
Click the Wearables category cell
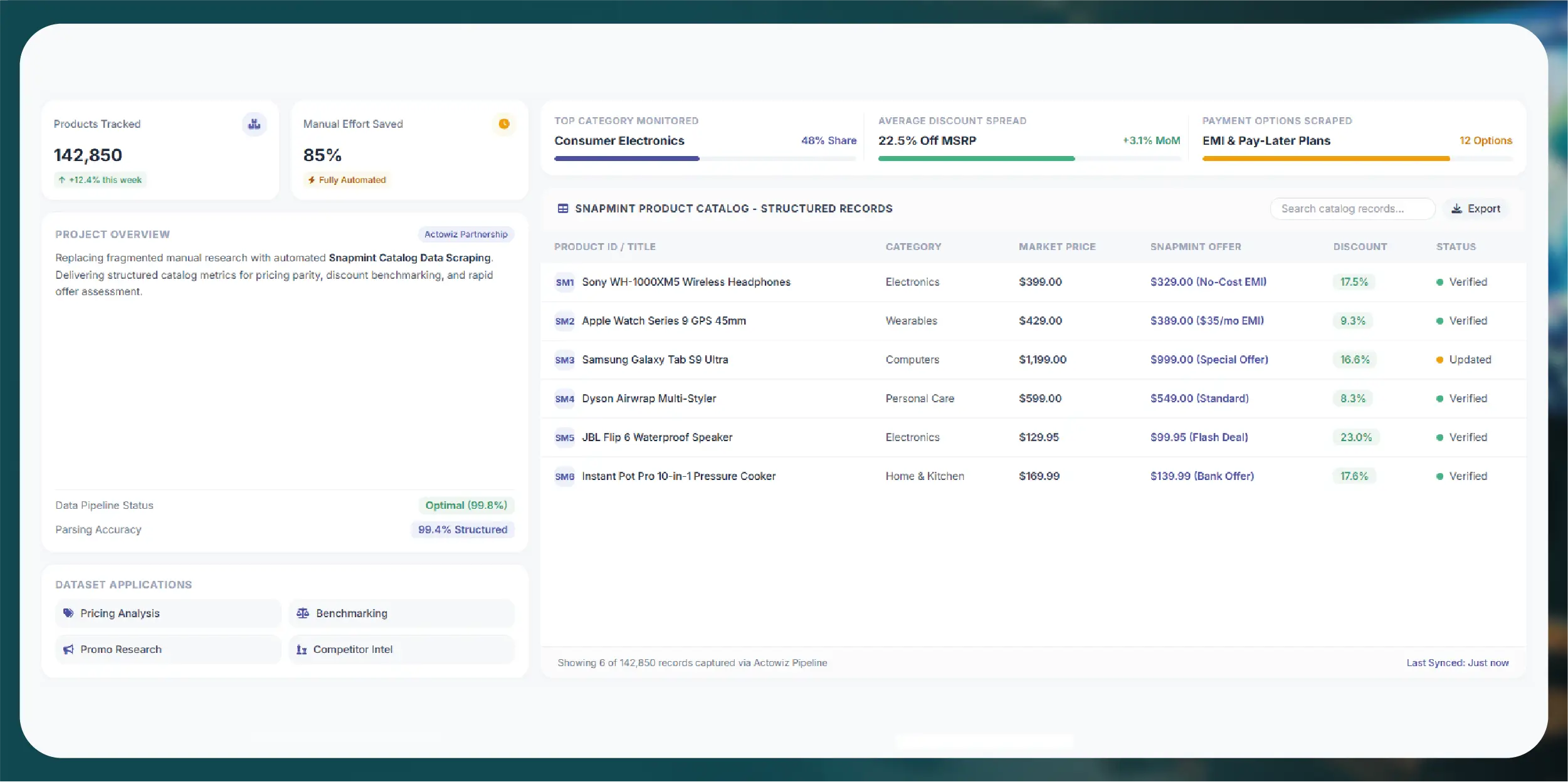(911, 321)
